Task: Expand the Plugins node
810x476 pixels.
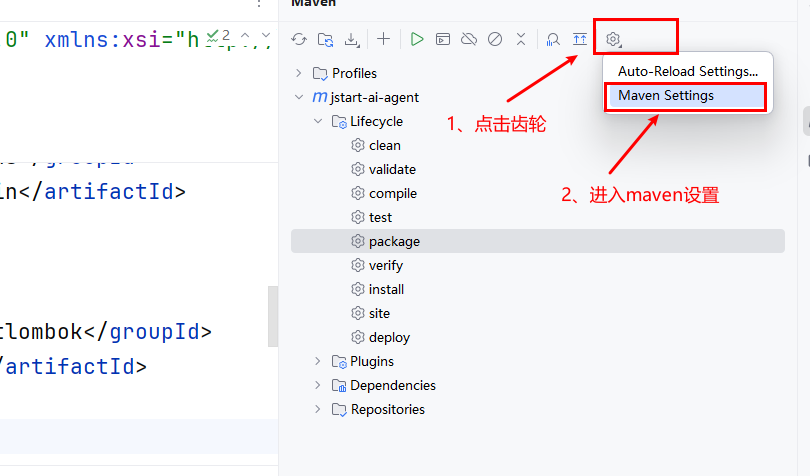Action: click(x=318, y=361)
